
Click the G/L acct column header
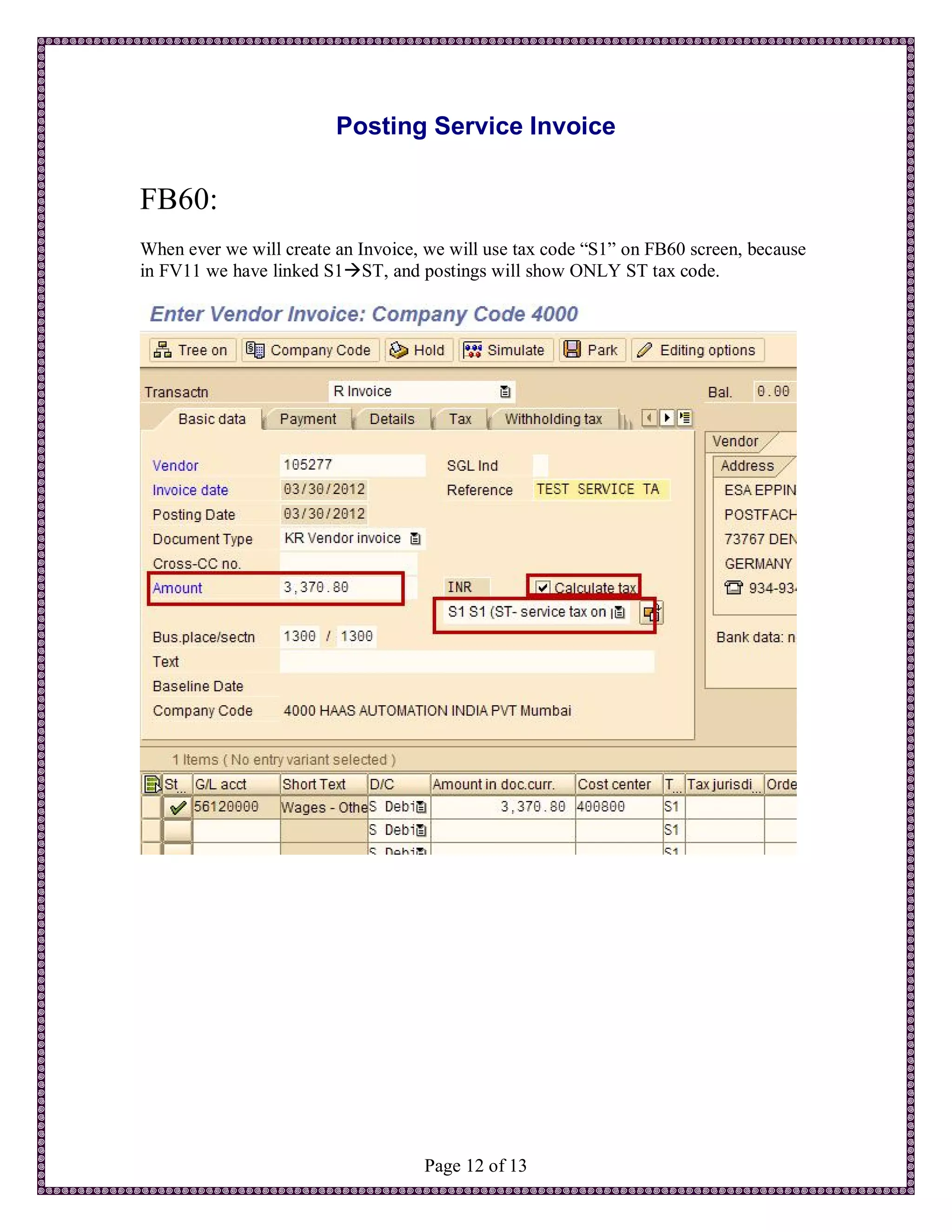[x=236, y=784]
